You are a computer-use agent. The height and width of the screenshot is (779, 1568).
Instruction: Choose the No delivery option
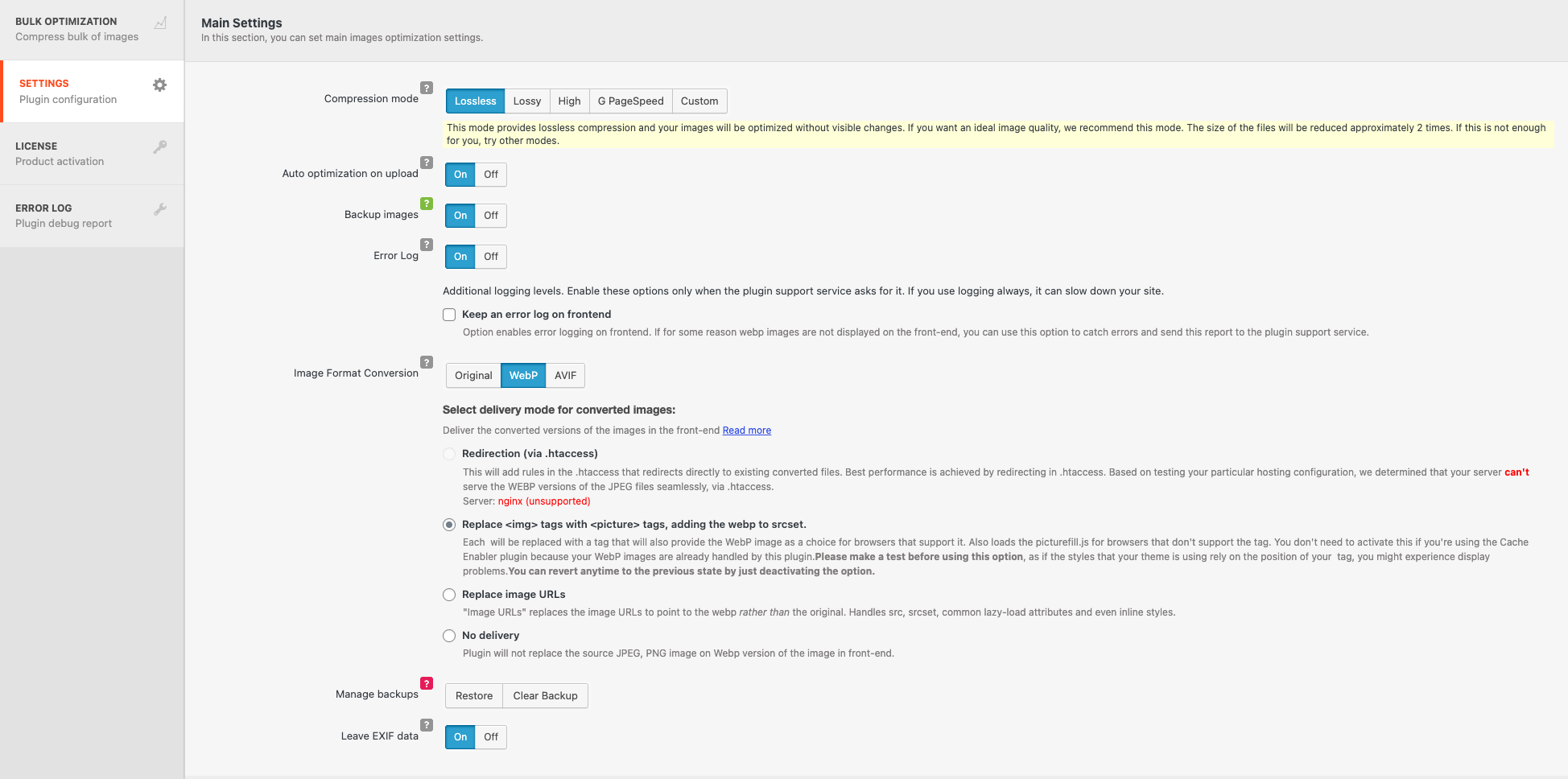point(449,636)
